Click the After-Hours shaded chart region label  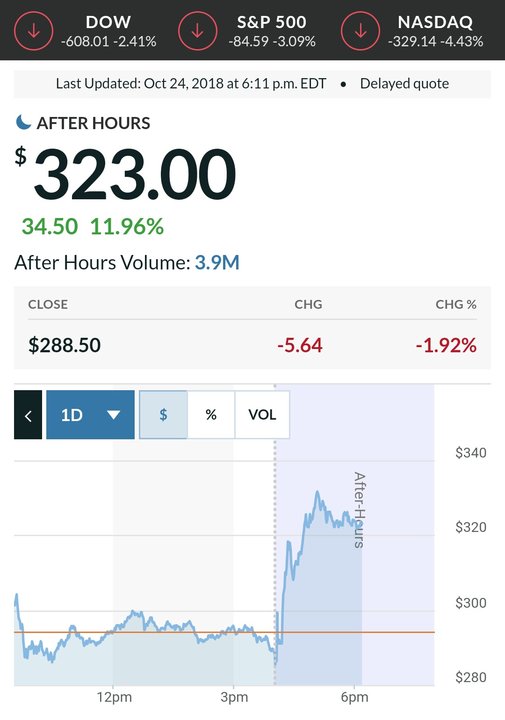click(359, 510)
